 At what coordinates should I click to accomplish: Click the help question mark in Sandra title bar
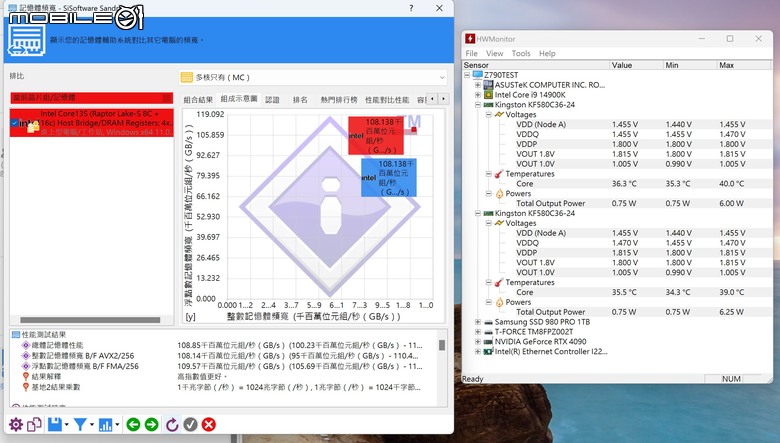(x=411, y=8)
